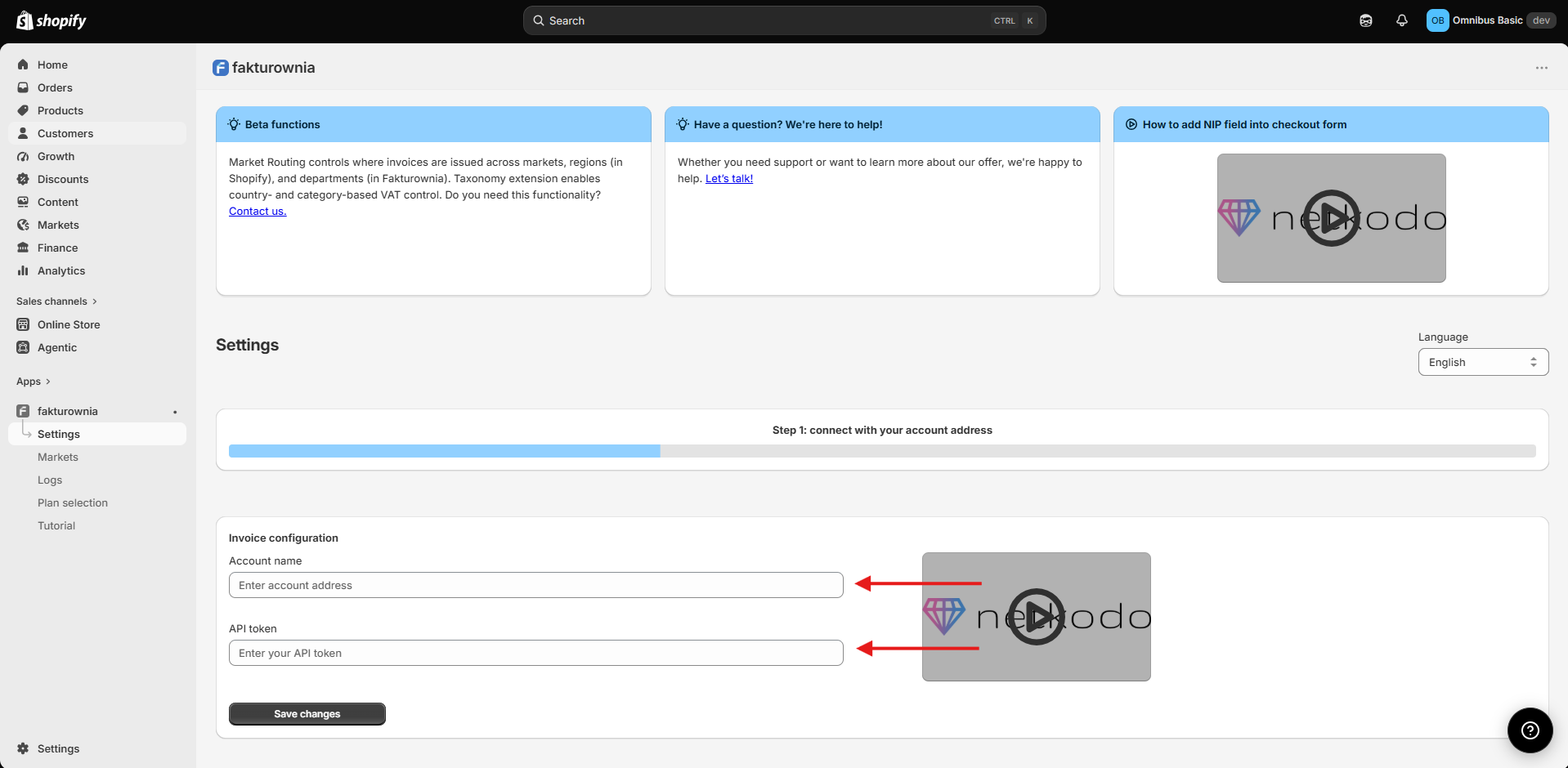Viewport: 1568px width, 768px height.
Task: Go to Customers page
Action: [x=97, y=133]
